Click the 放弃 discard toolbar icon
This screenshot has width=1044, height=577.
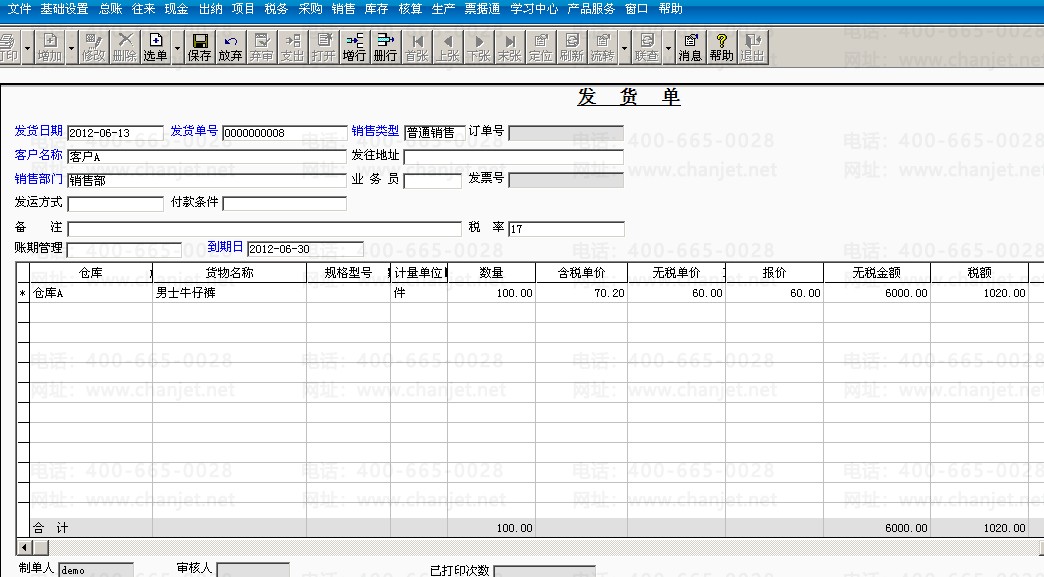click(x=230, y=47)
